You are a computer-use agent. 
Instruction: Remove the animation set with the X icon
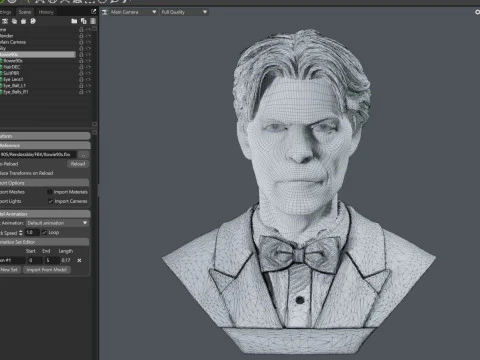(79, 260)
